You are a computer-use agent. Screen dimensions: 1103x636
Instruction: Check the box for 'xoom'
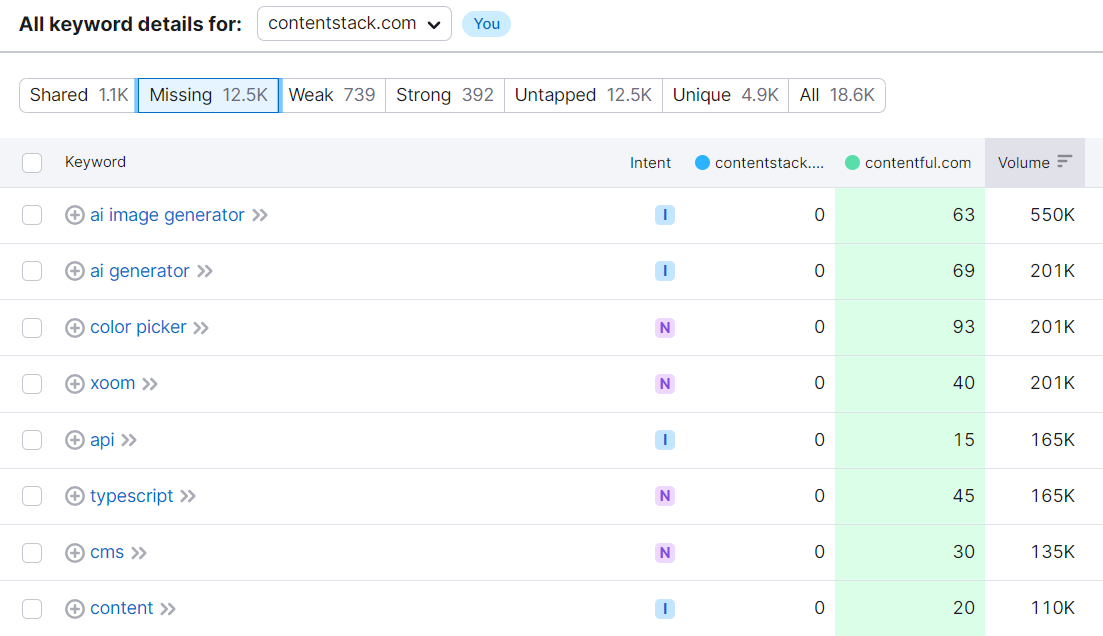pos(32,383)
